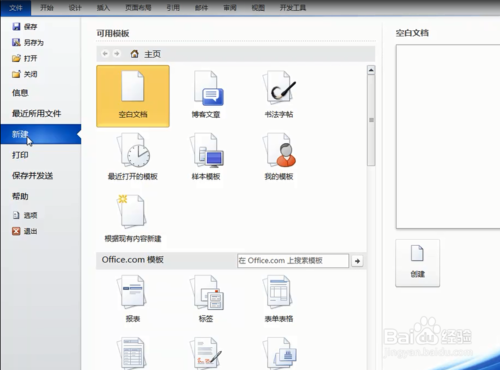Switch to the 开始 home ribbon tab
The width and height of the screenshot is (500, 370).
pyautogui.click(x=47, y=8)
